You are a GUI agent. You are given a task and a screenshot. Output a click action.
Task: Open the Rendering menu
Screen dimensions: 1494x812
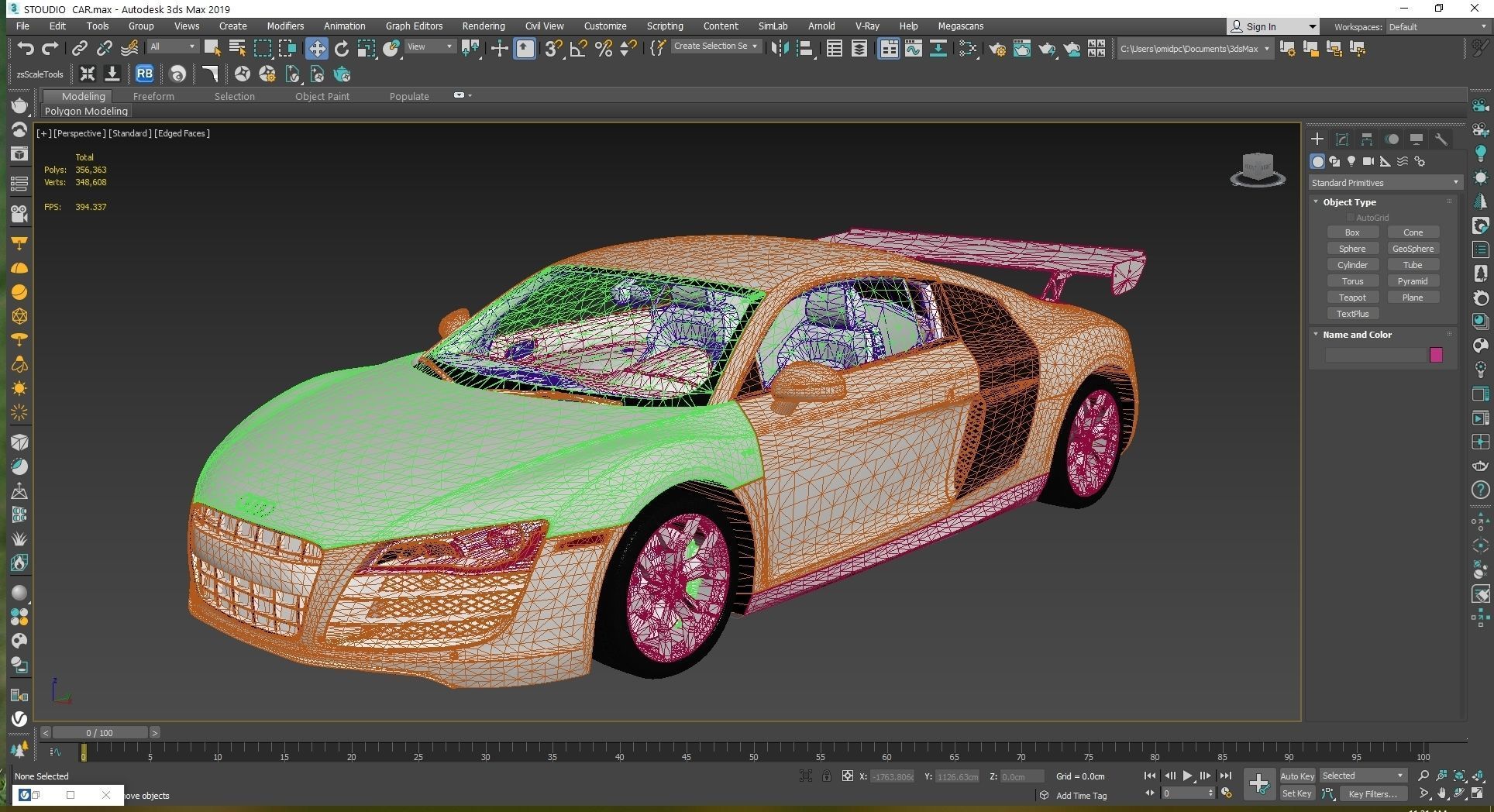[484, 26]
